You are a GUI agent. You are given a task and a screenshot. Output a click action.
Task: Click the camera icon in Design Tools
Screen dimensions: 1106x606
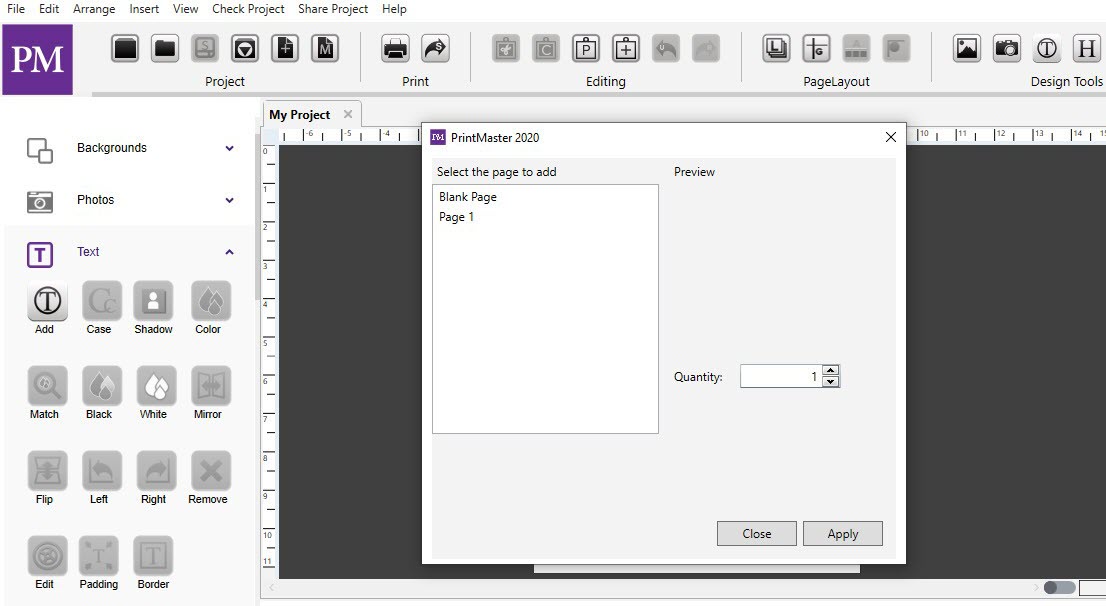point(1007,49)
